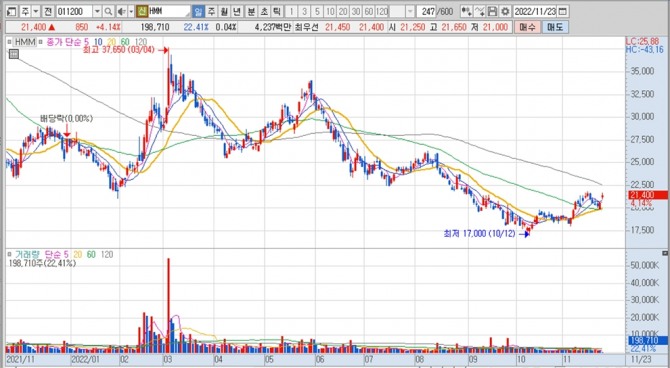Viewport: 670px width, 368px height.
Task: Click the add chart item dots icon
Action: 467,11
